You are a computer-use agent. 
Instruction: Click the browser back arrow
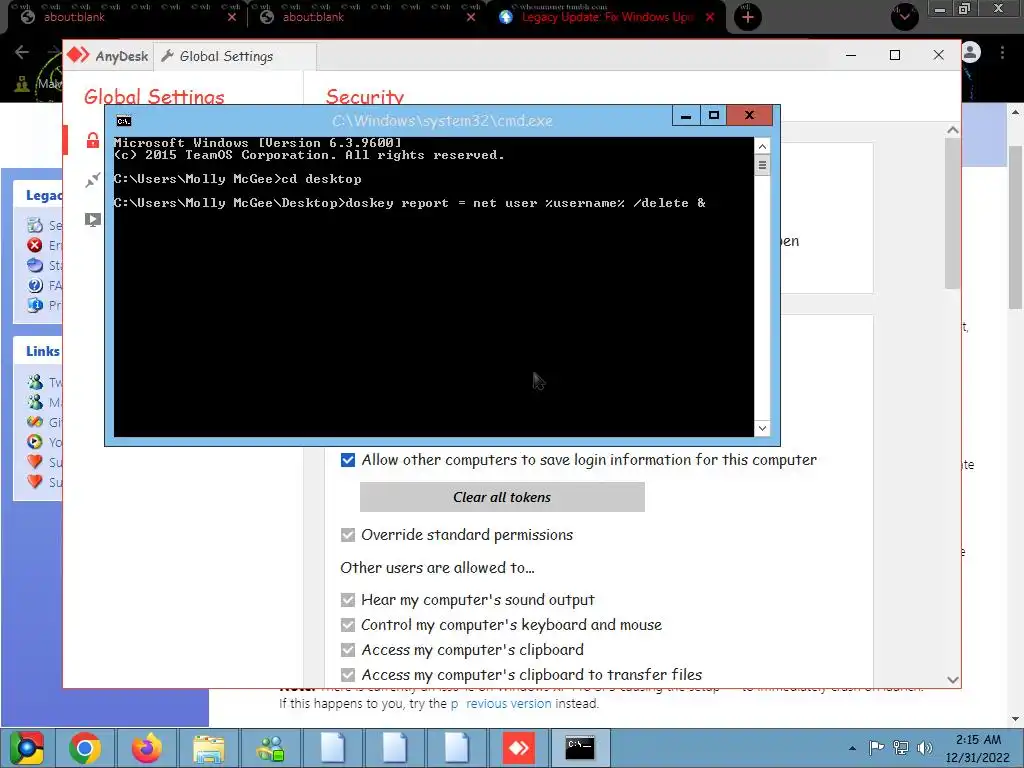point(22,52)
